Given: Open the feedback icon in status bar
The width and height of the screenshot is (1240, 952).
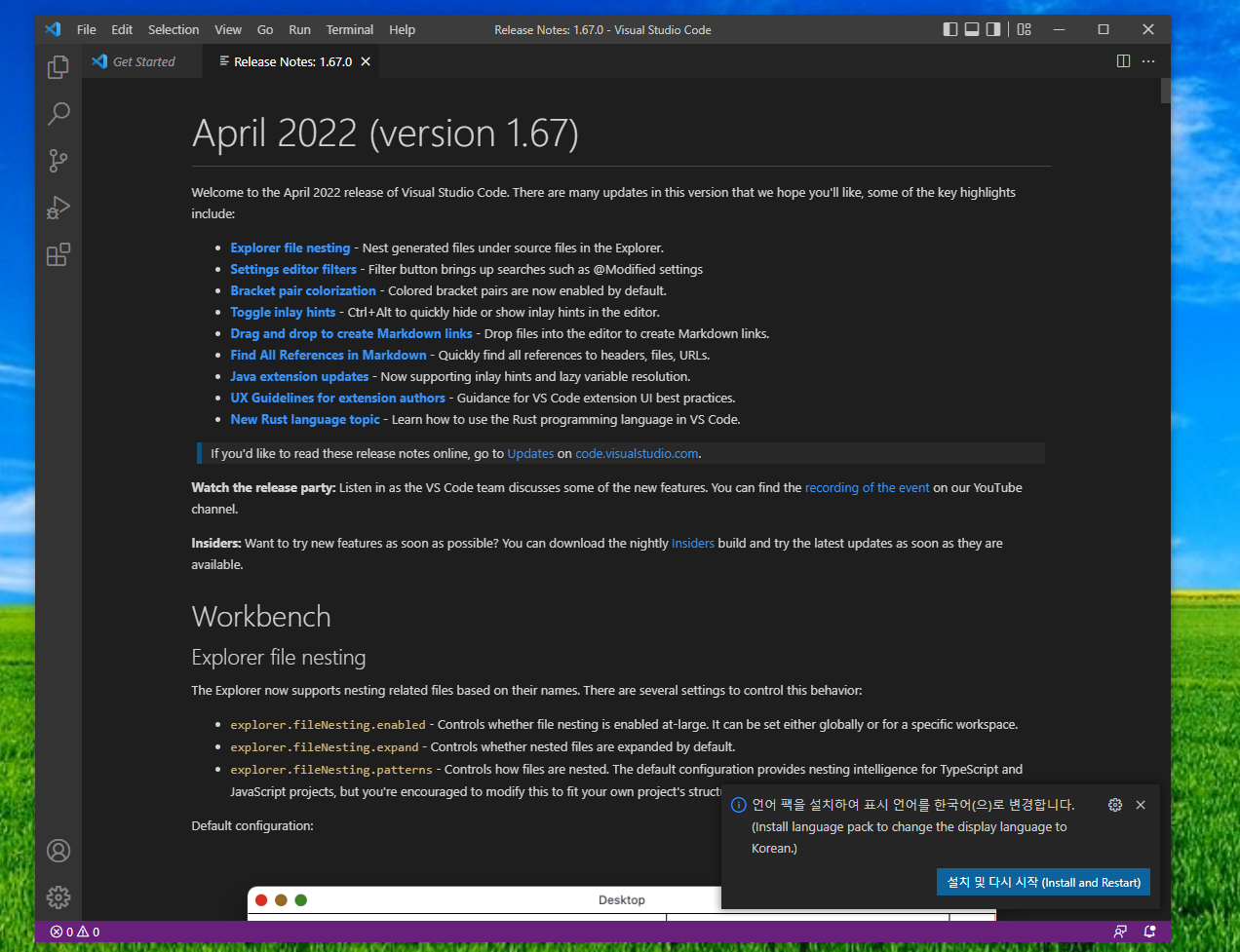Looking at the screenshot, I should click(1120, 932).
